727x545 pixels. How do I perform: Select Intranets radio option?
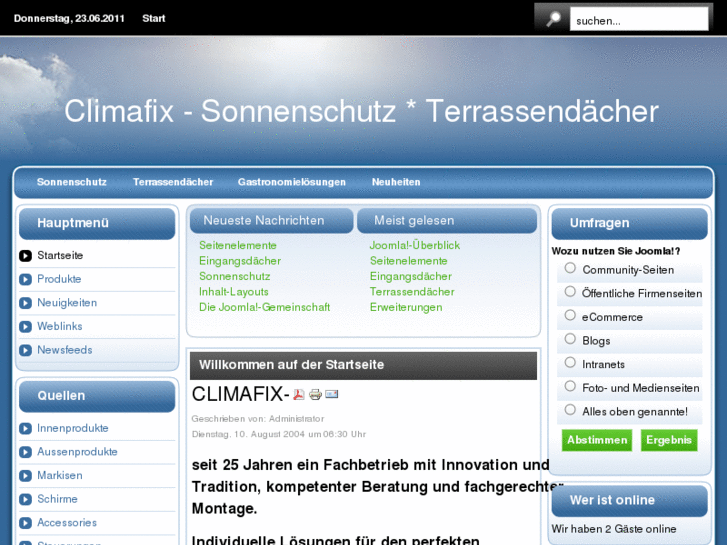pyautogui.click(x=570, y=363)
